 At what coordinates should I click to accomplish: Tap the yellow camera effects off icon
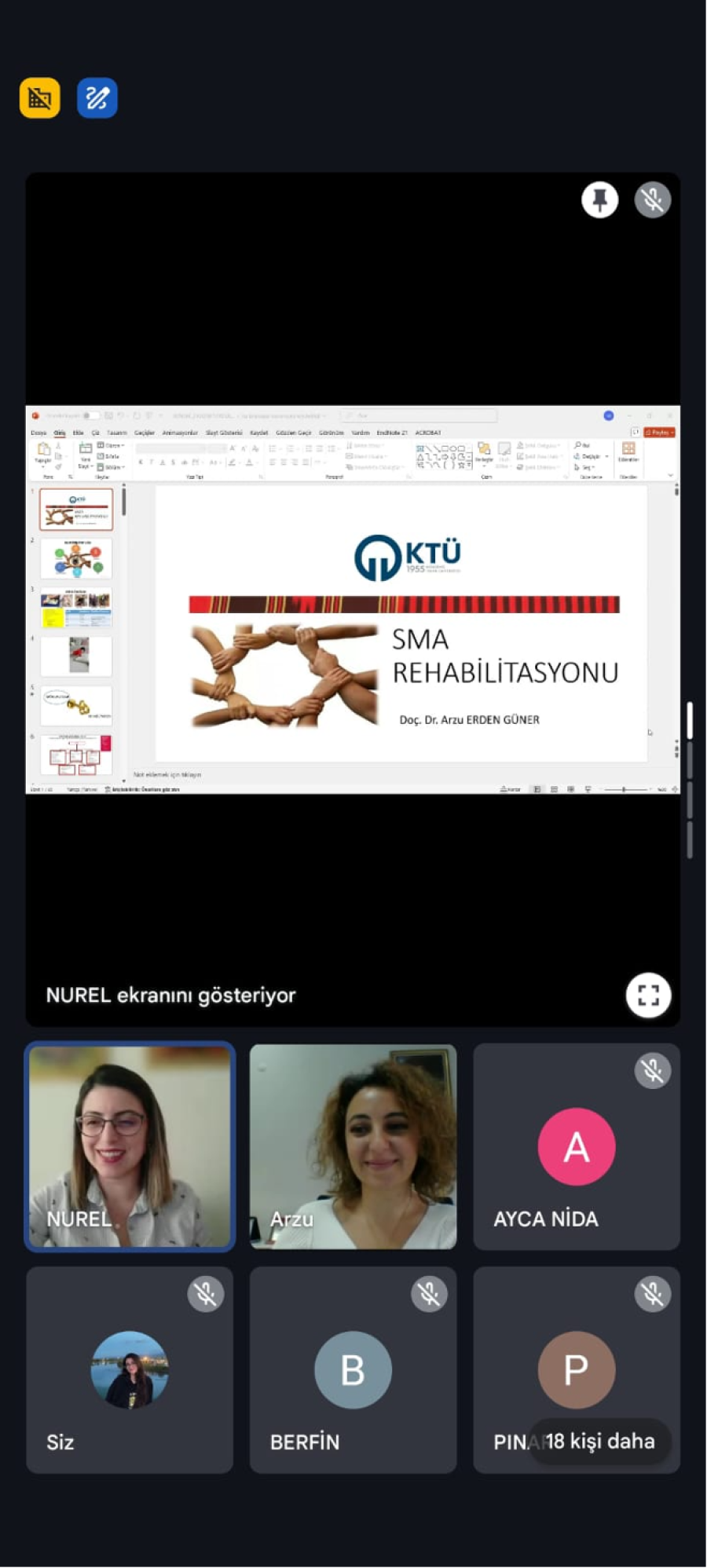click(x=39, y=98)
